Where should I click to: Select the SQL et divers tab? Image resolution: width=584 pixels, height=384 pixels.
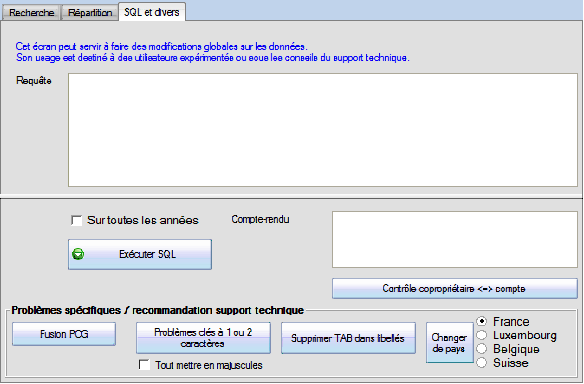[152, 12]
